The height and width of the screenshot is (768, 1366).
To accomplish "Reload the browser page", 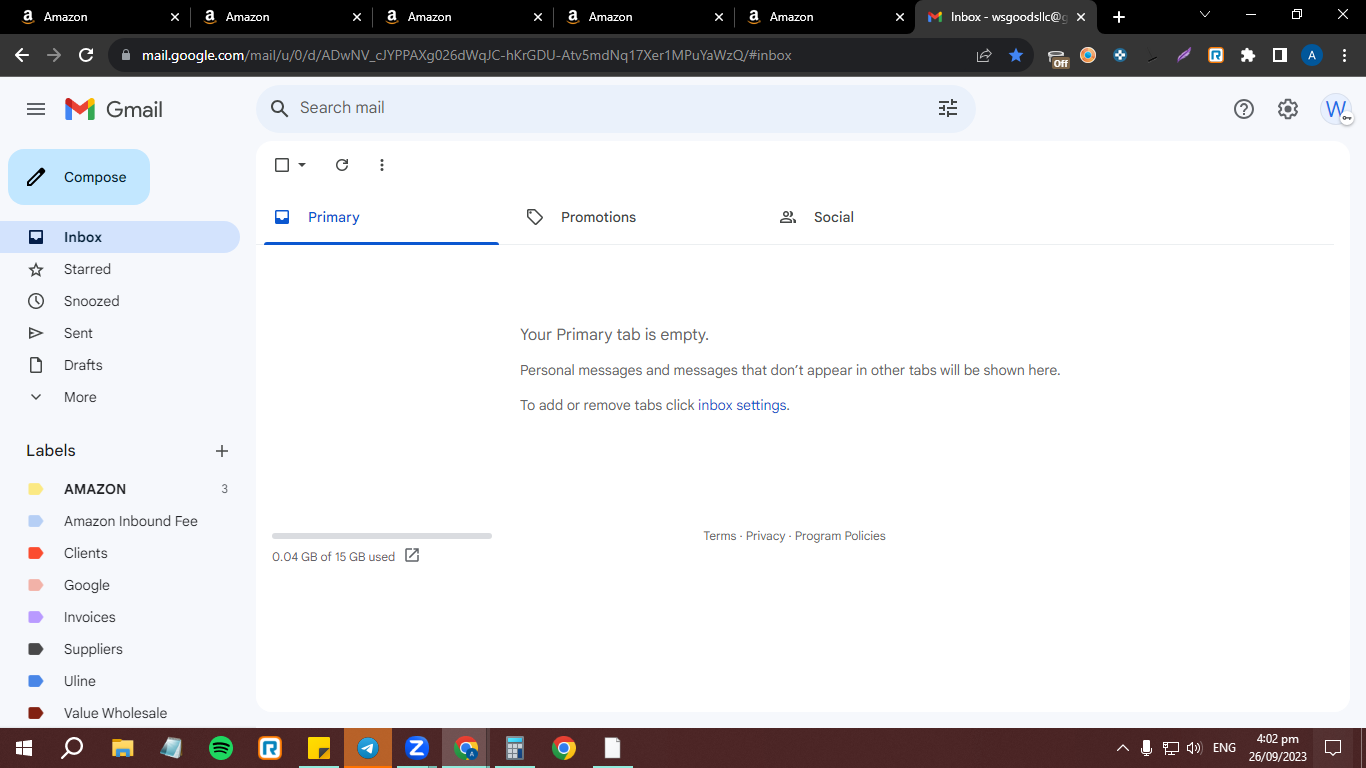I will [x=86, y=55].
